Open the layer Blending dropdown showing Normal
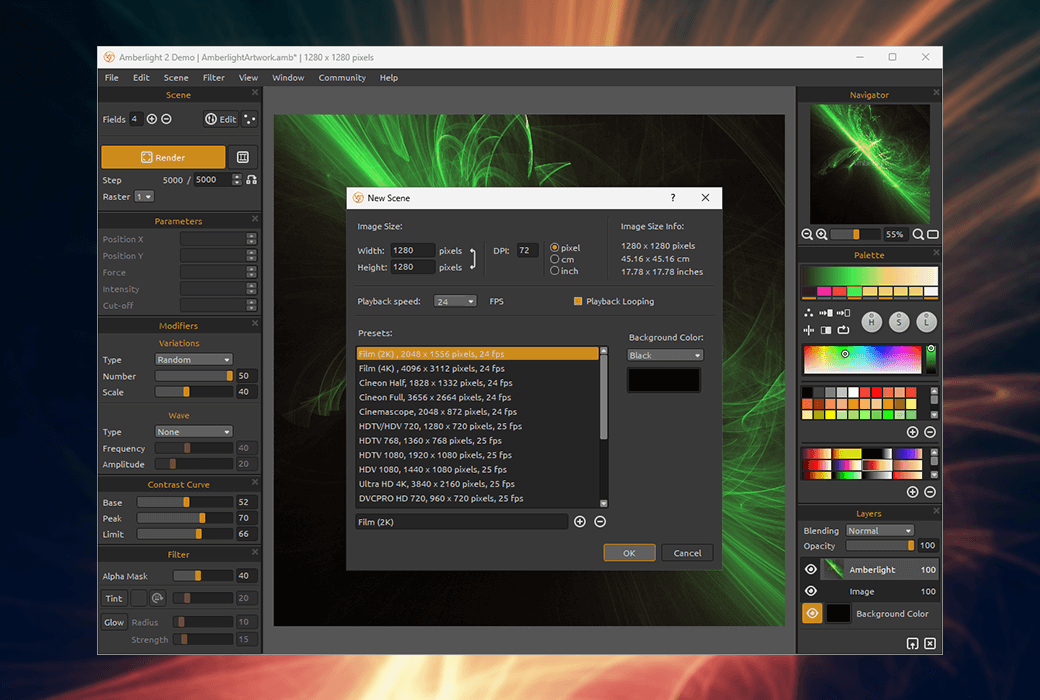The width and height of the screenshot is (1040, 700). click(x=879, y=530)
